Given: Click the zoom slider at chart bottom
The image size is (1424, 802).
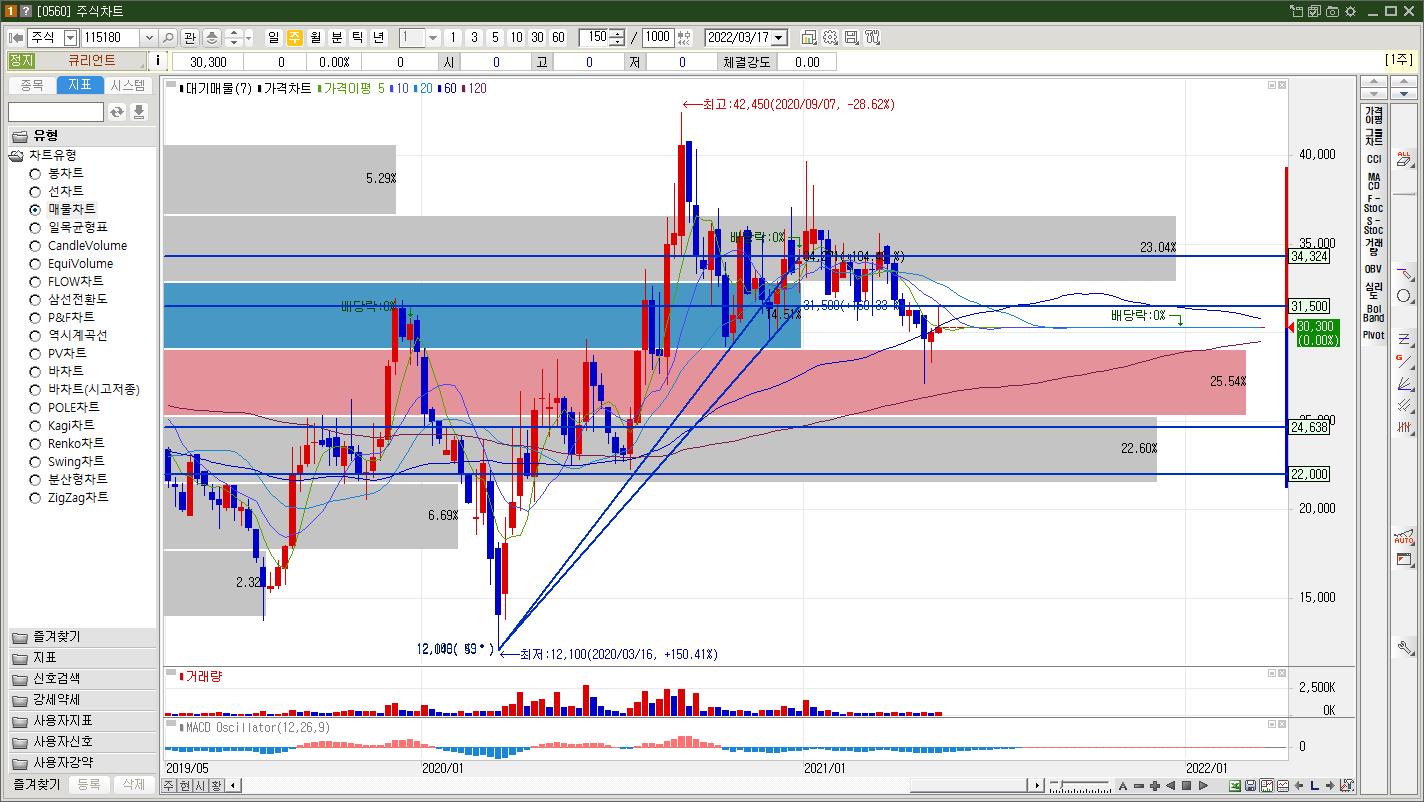Looking at the screenshot, I should click(1080, 786).
